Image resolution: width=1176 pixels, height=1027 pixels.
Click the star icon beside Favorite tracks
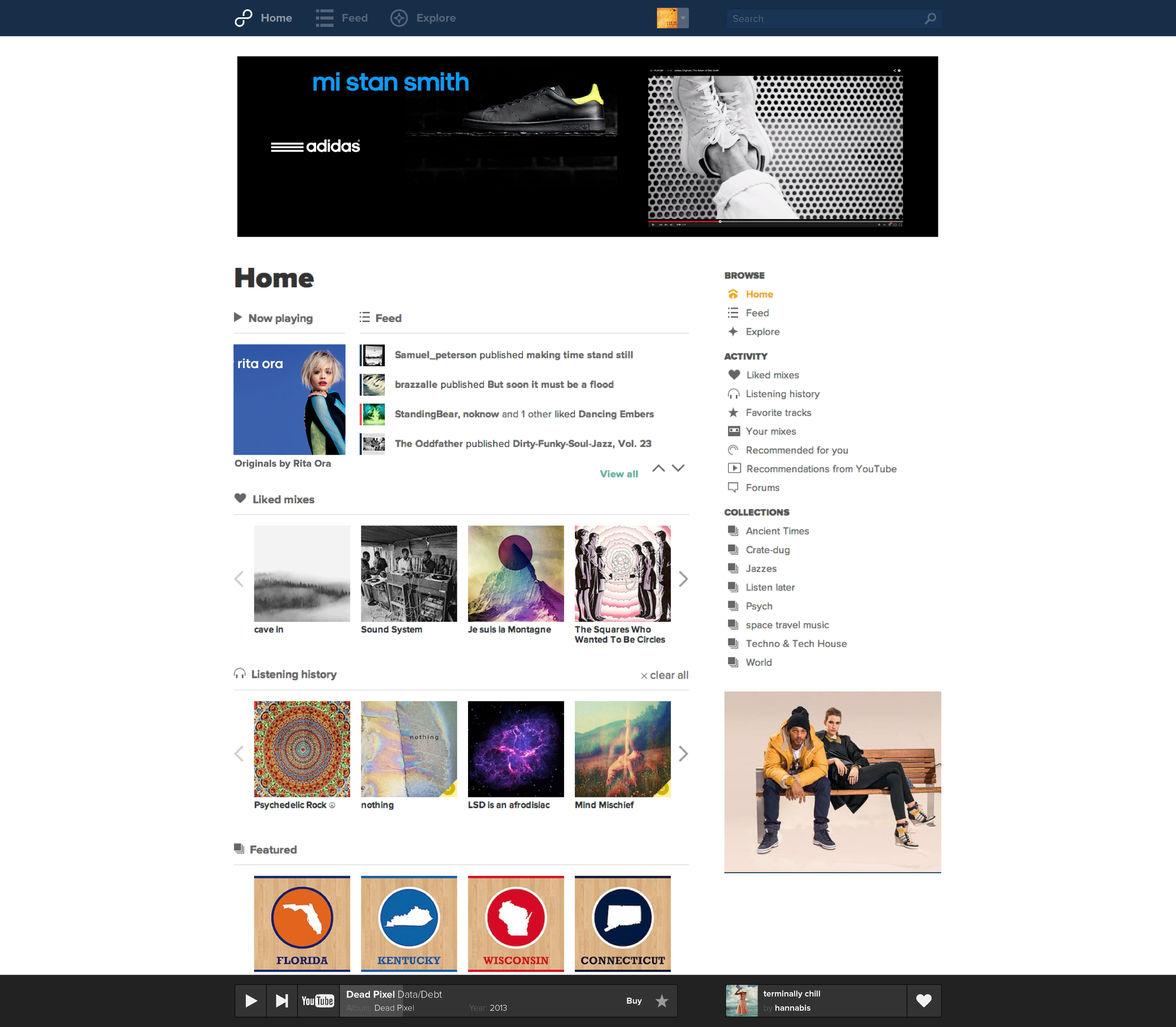[733, 413]
